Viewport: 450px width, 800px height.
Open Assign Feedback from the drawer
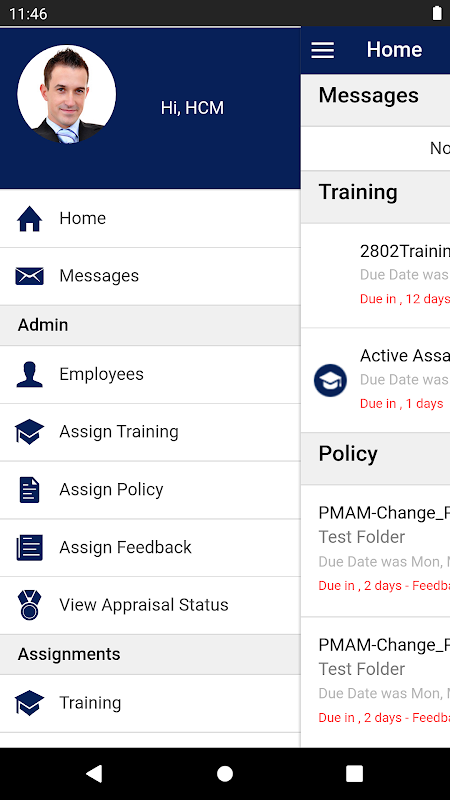point(150,548)
